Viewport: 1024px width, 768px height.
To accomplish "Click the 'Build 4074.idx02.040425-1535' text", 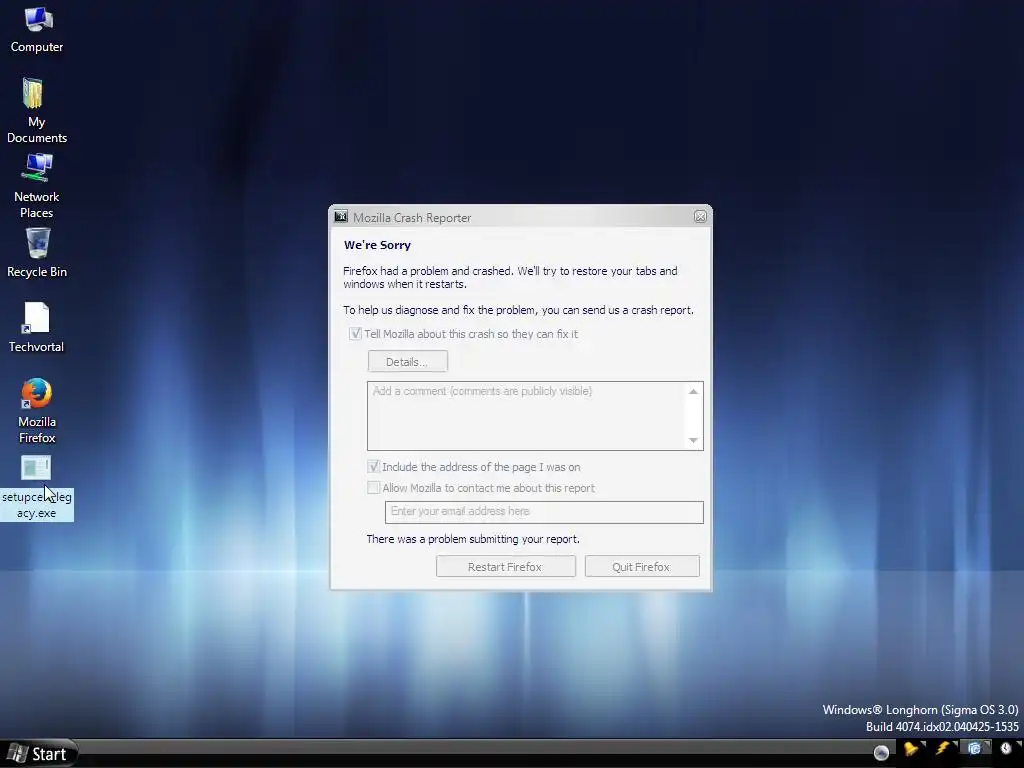I will click(942, 726).
